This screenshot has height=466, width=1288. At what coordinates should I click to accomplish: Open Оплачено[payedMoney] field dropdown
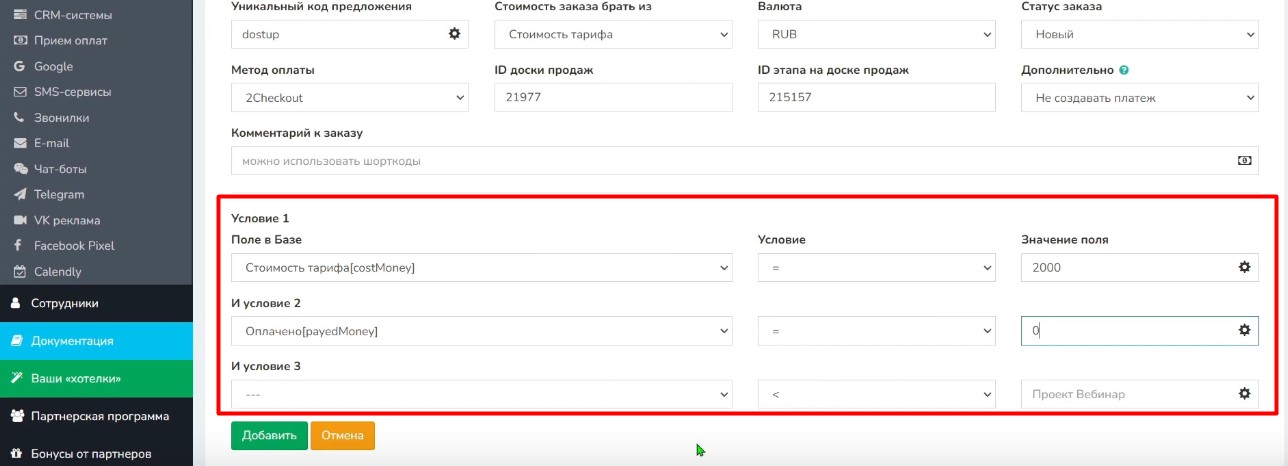[x=482, y=331]
